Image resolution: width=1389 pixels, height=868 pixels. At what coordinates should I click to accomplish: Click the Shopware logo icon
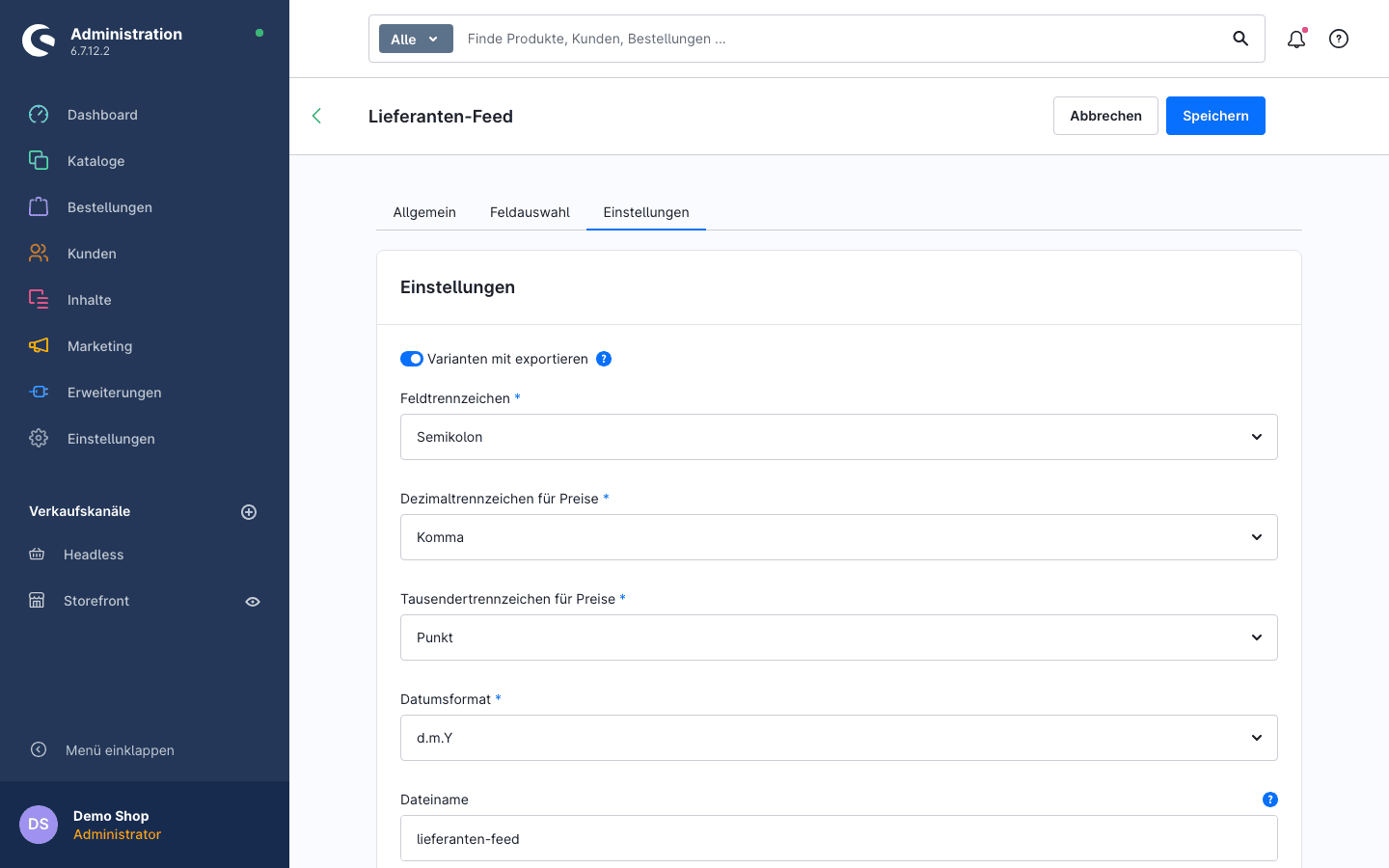39,41
